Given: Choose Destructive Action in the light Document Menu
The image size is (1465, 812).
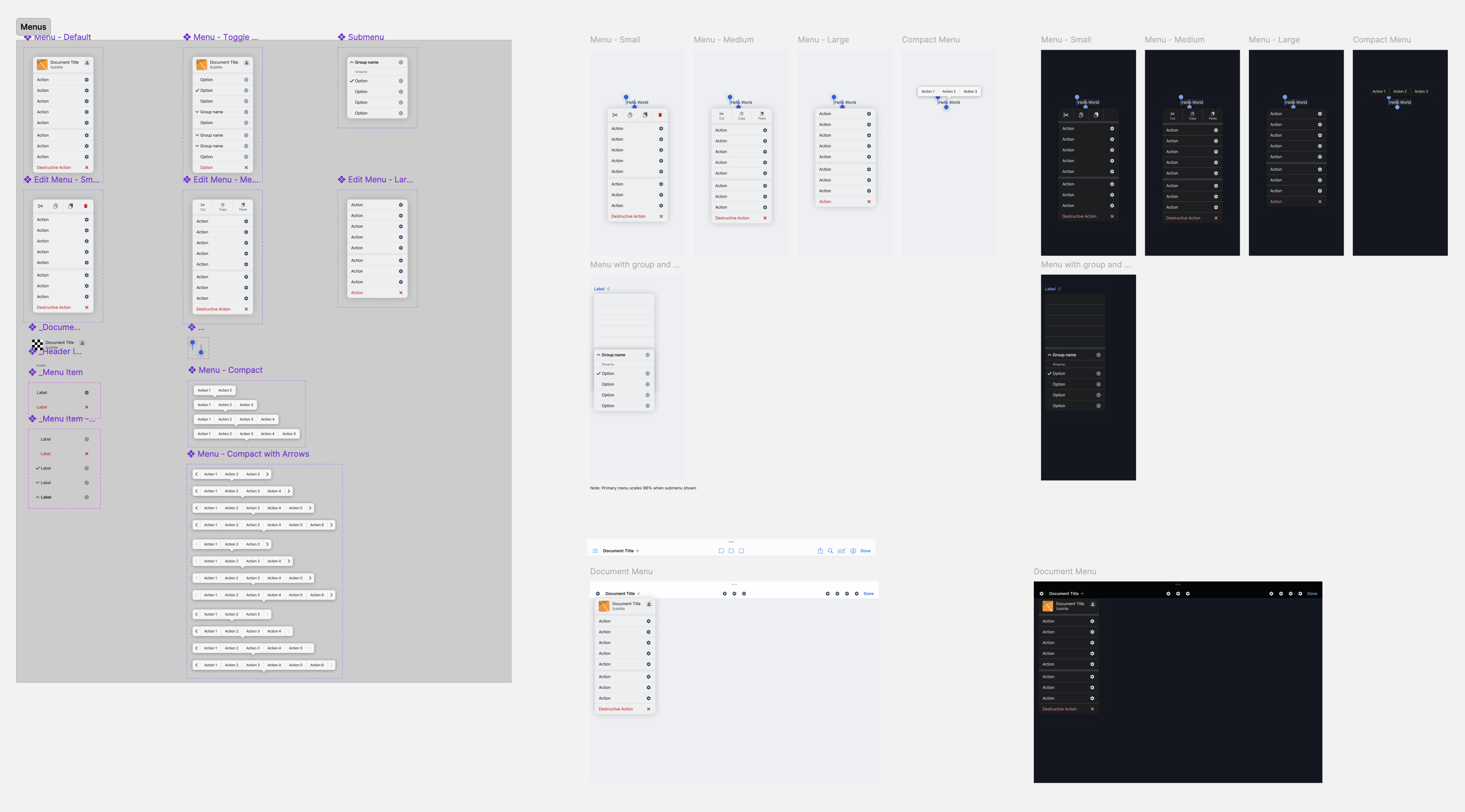Looking at the screenshot, I should tap(616, 708).
